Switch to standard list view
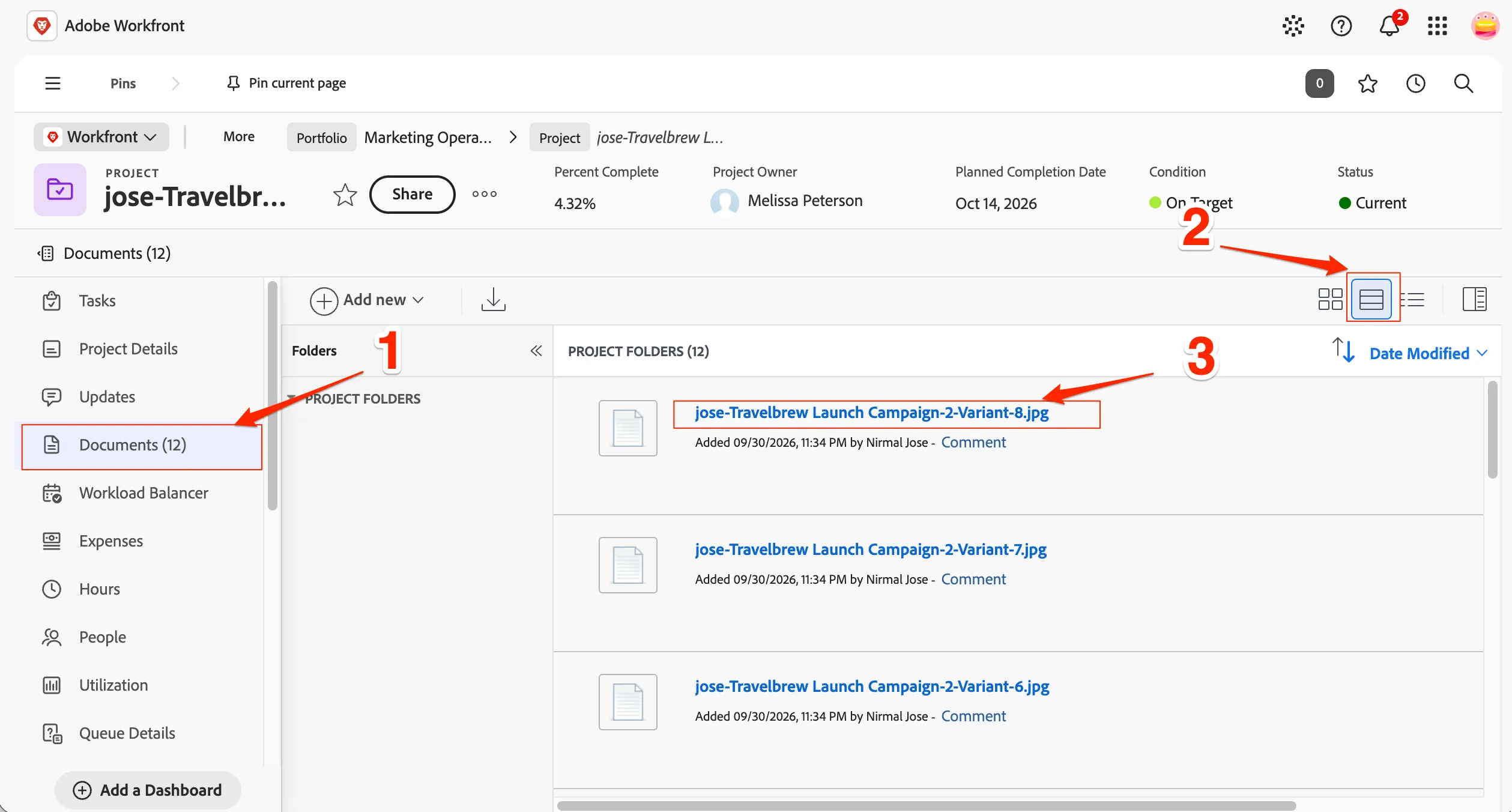 tap(1371, 299)
